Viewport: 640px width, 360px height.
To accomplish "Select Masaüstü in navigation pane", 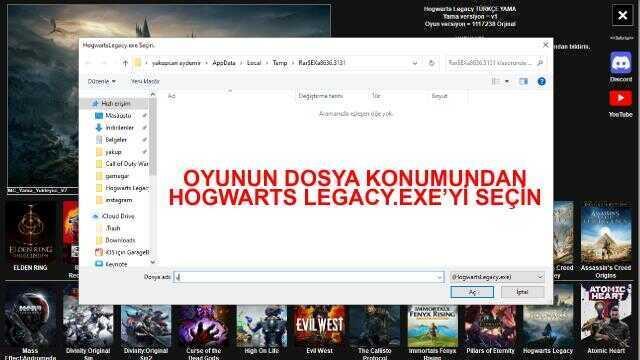I will pyautogui.click(x=119, y=116).
